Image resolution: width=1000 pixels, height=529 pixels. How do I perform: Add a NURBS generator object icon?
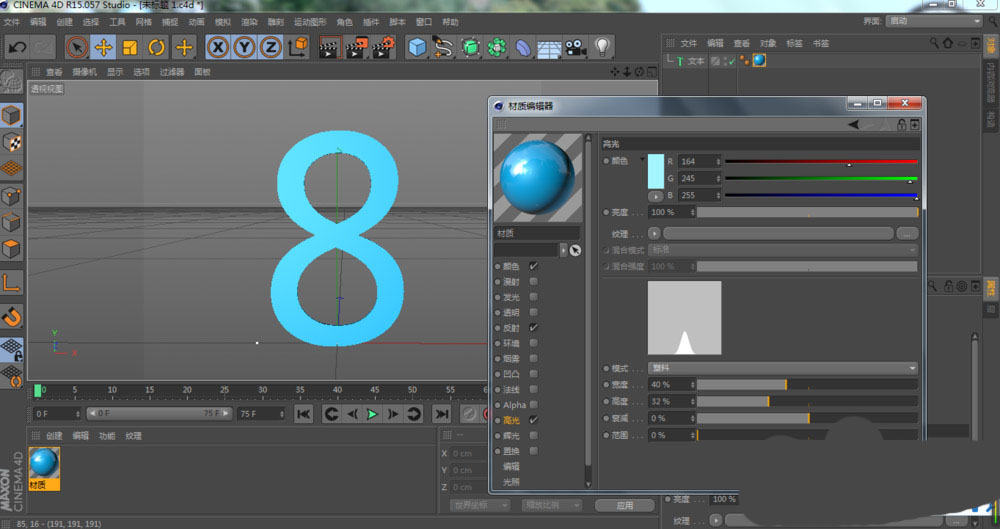[x=470, y=47]
